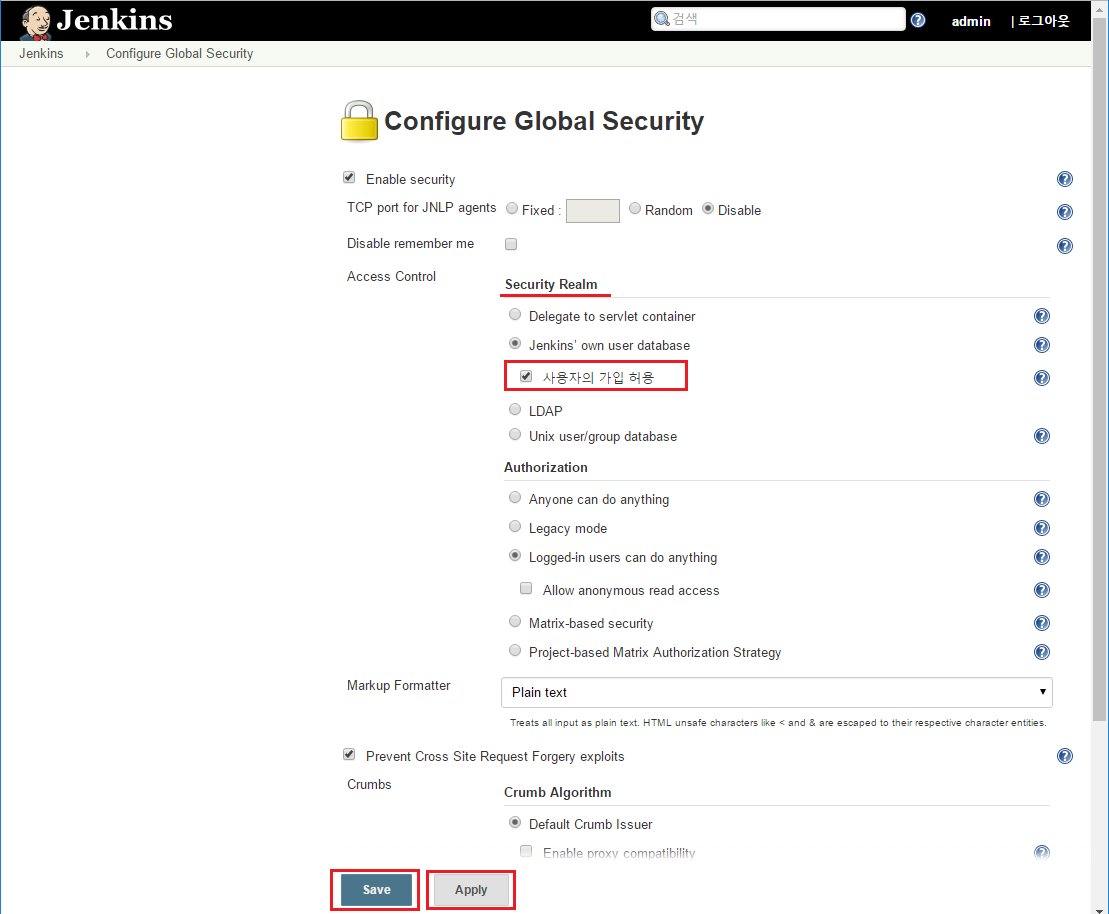Image resolution: width=1109 pixels, height=914 pixels.
Task: Click the Markup Formatter label
Action: (x=398, y=686)
